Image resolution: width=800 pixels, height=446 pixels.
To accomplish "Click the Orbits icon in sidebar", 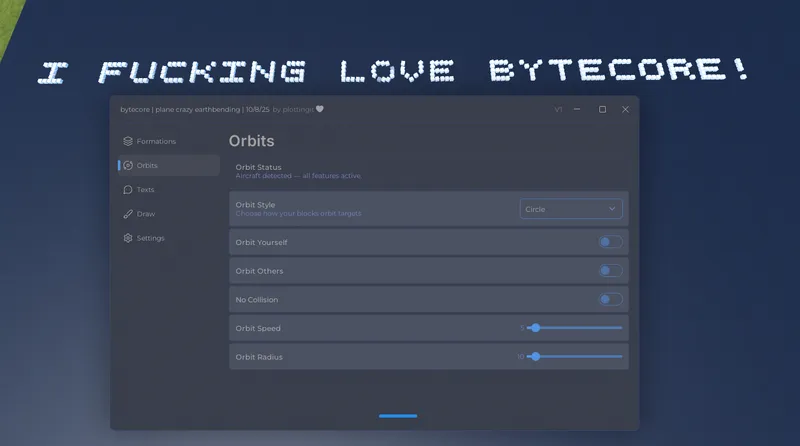I will [128, 165].
